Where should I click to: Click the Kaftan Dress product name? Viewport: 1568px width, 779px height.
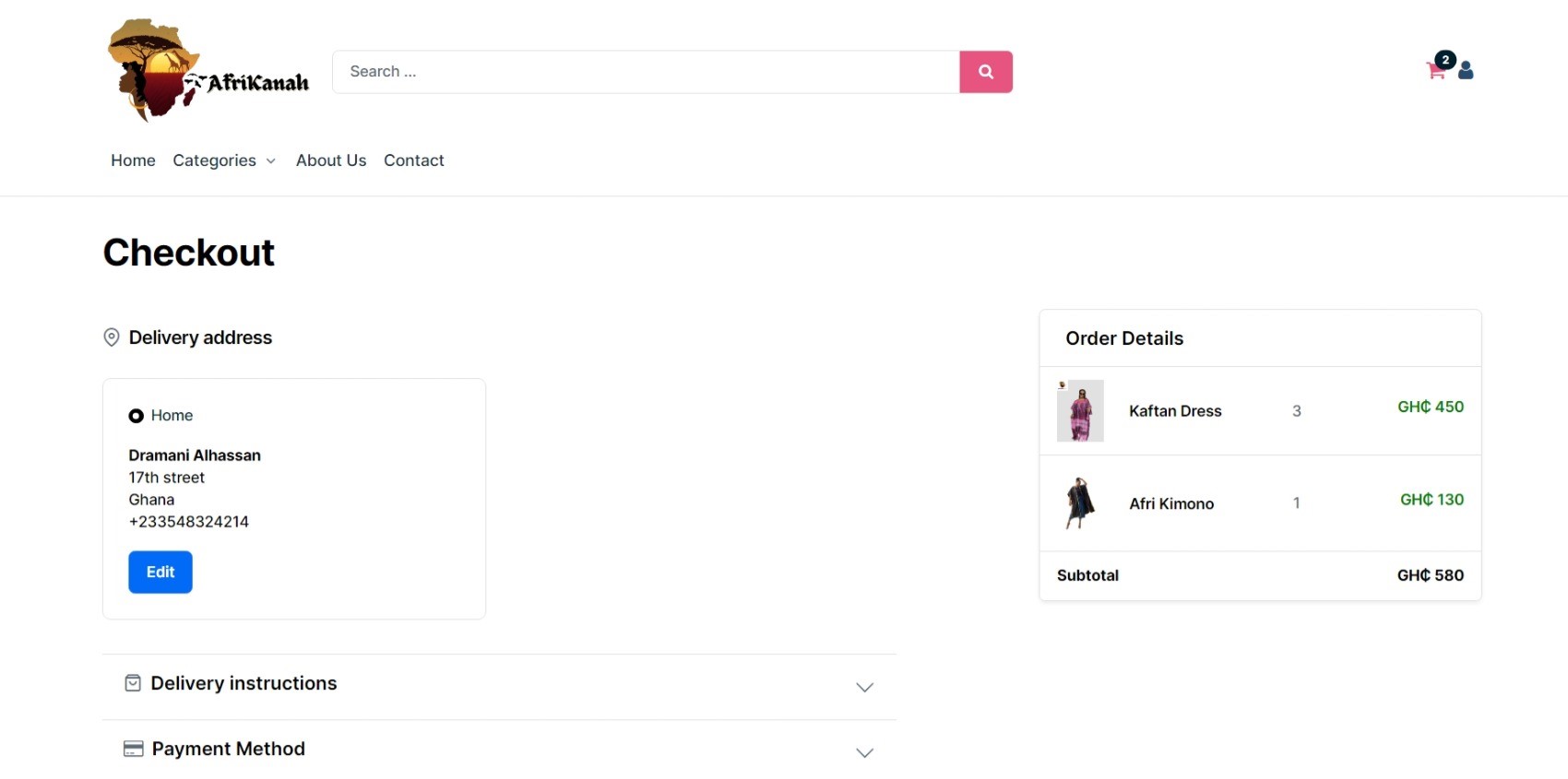[x=1175, y=411]
